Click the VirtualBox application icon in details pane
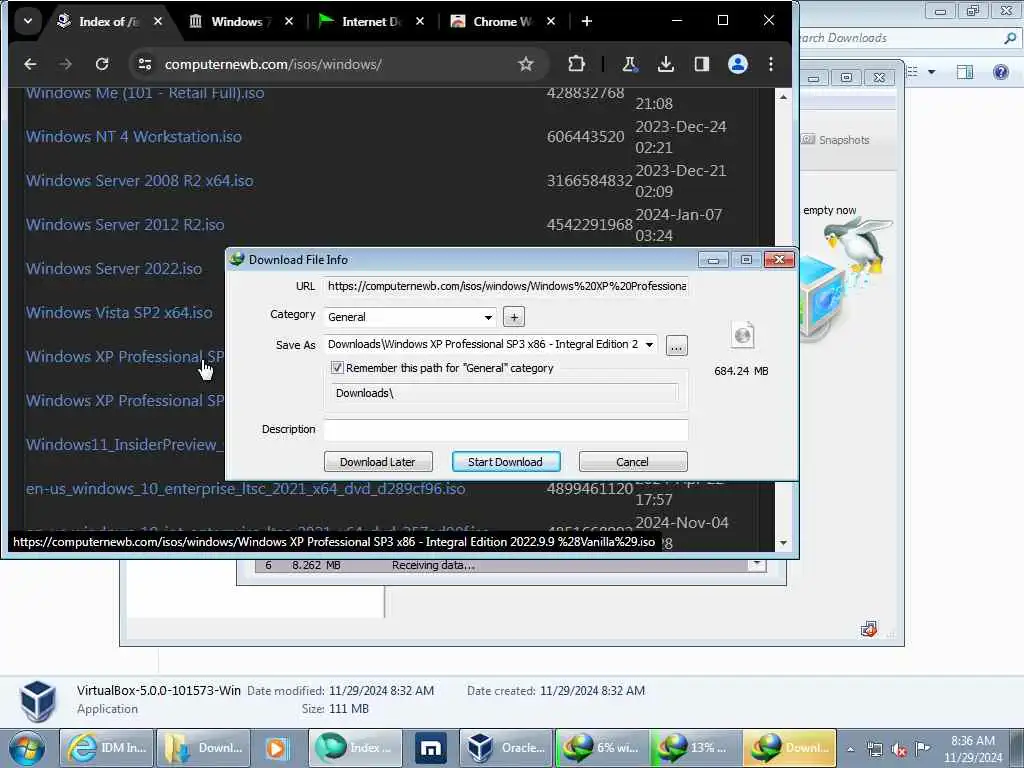The height and width of the screenshot is (768, 1024). [37, 701]
